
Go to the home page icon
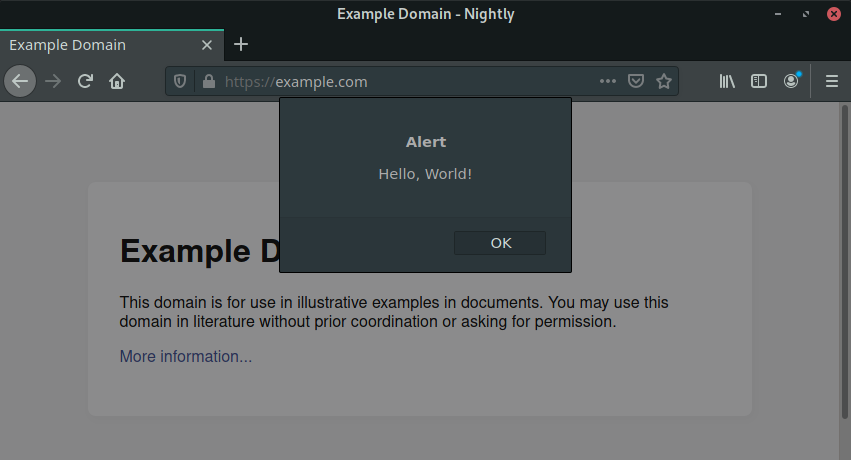click(x=117, y=82)
